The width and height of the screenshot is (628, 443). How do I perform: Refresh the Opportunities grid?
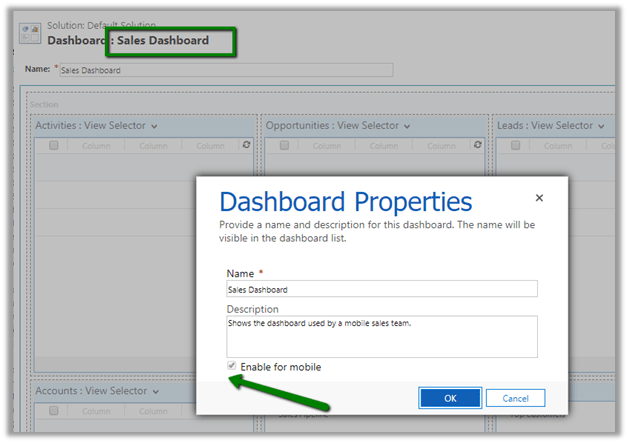click(478, 146)
